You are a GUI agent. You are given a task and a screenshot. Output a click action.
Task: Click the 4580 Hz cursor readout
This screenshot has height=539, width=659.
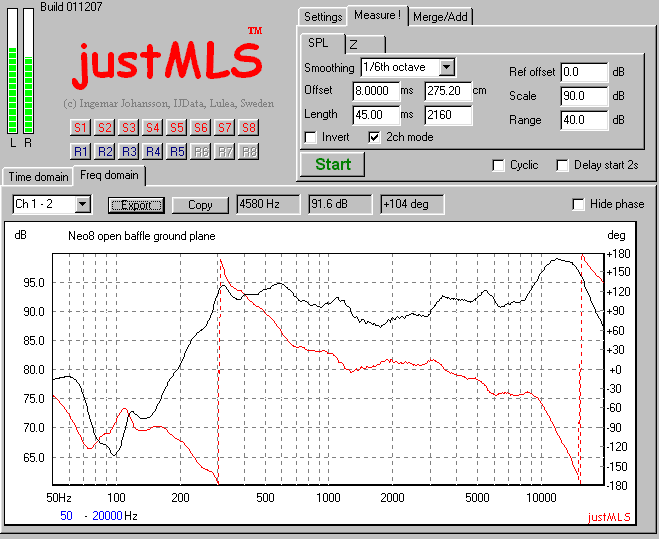coord(268,204)
